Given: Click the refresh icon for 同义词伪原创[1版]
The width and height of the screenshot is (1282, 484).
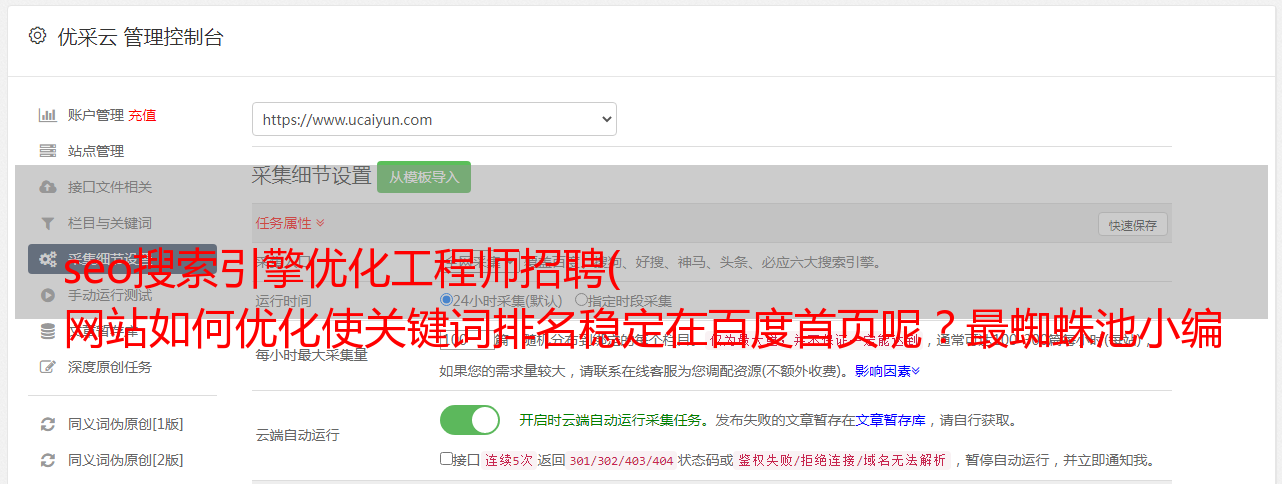Looking at the screenshot, I should [47, 424].
